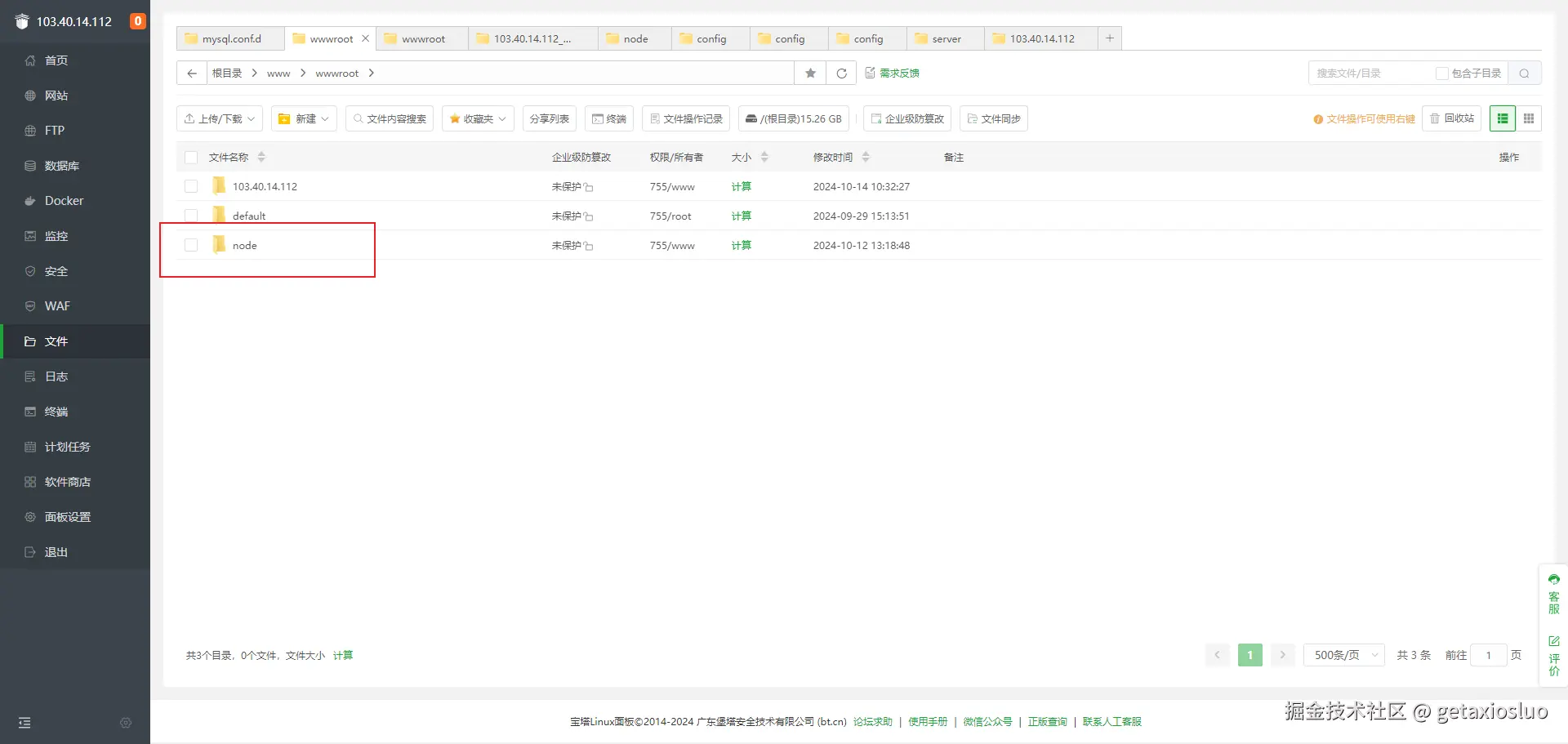The image size is (1568, 744).
Task: Expand the 收藏夹 dropdown
Action: [x=478, y=118]
